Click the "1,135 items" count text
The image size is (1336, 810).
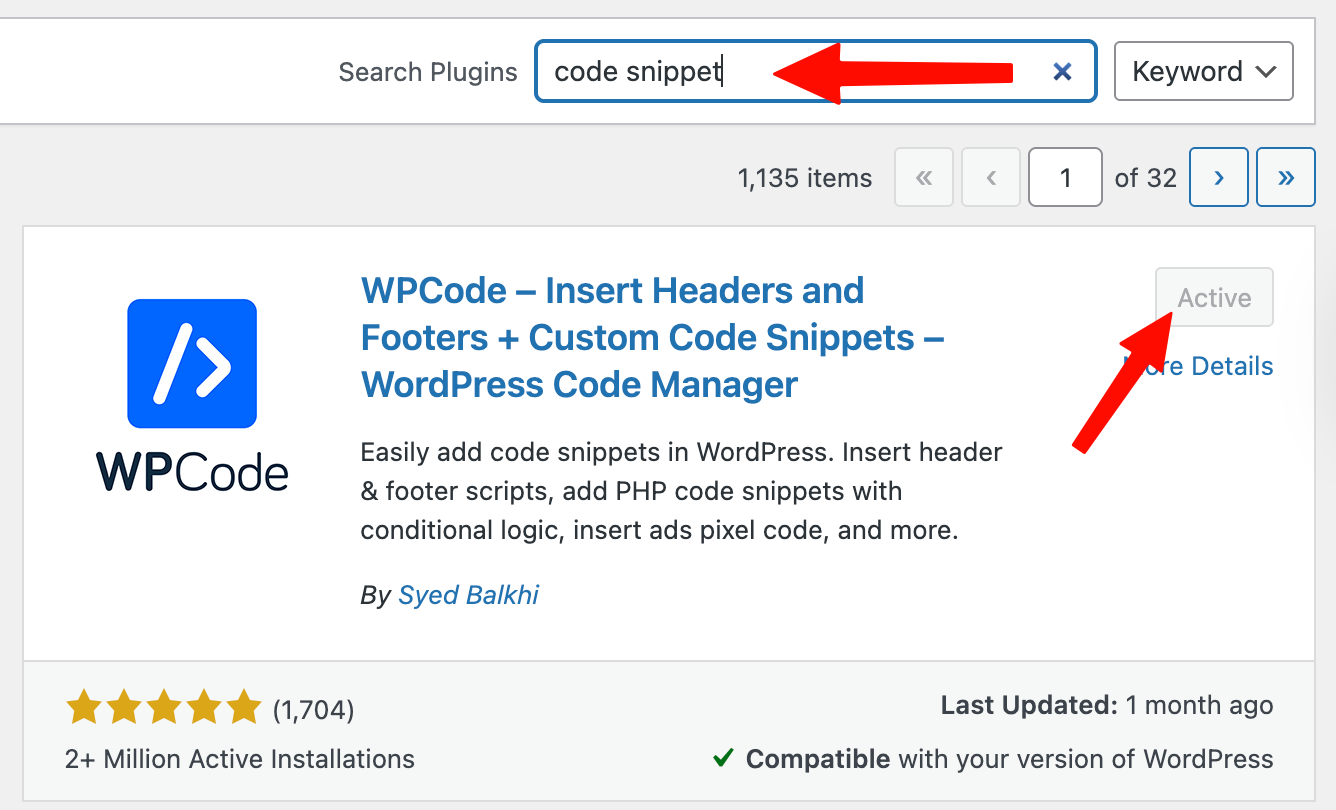pyautogui.click(x=805, y=178)
